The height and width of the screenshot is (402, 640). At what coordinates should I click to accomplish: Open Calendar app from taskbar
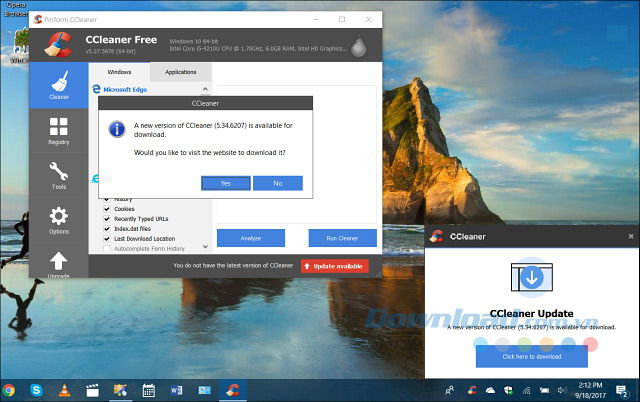(149, 391)
